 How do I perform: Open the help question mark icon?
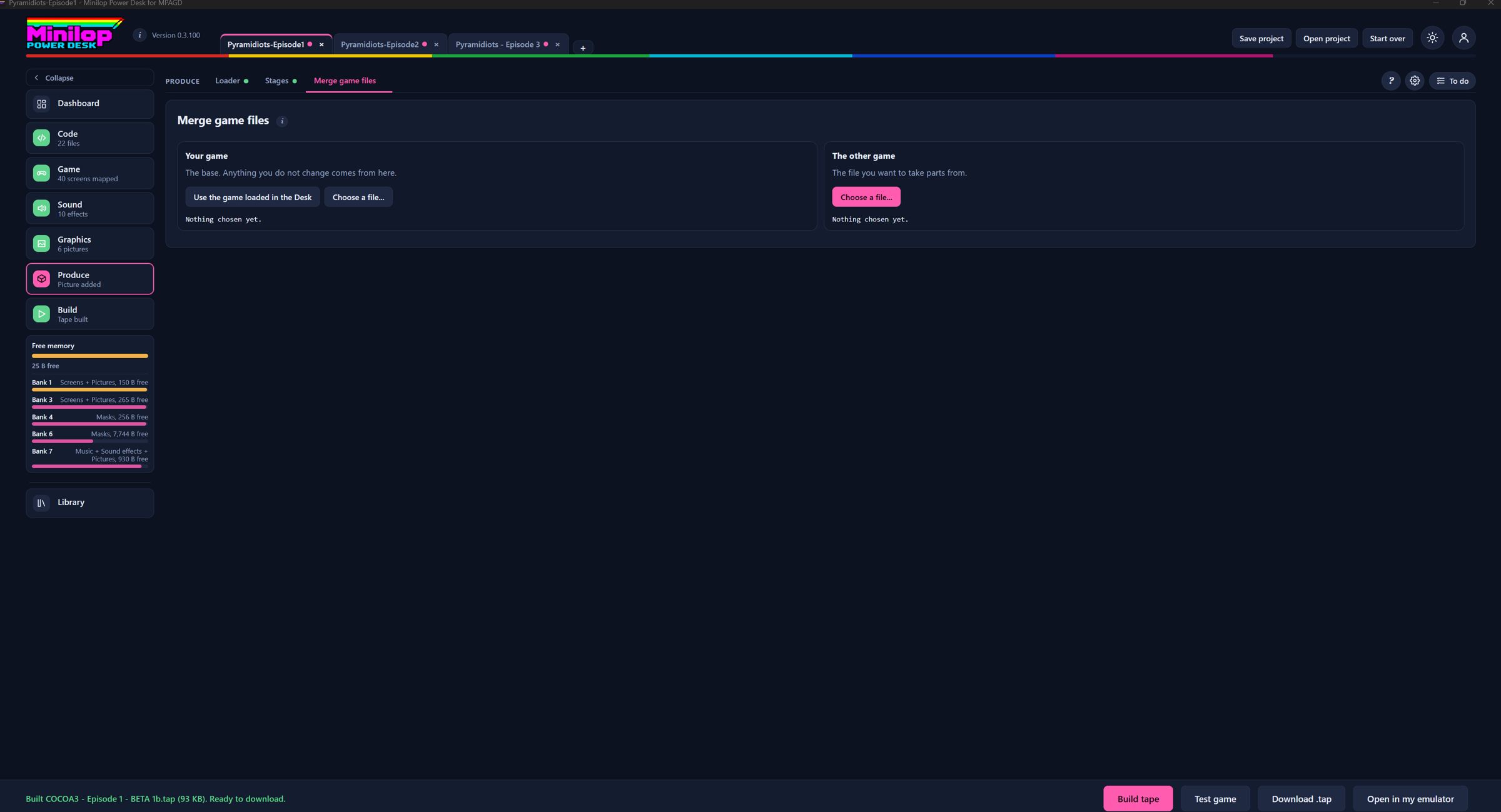tap(1390, 81)
